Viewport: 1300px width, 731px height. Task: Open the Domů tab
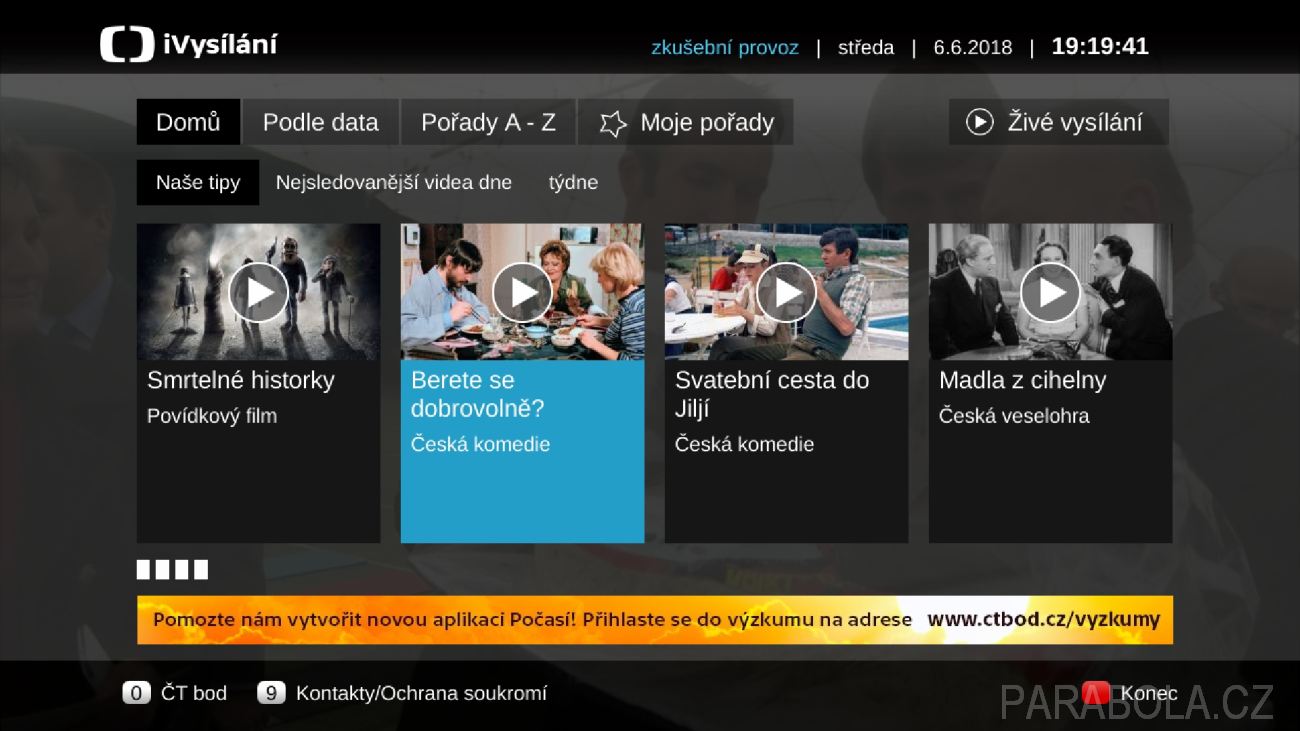pyautogui.click(x=188, y=122)
